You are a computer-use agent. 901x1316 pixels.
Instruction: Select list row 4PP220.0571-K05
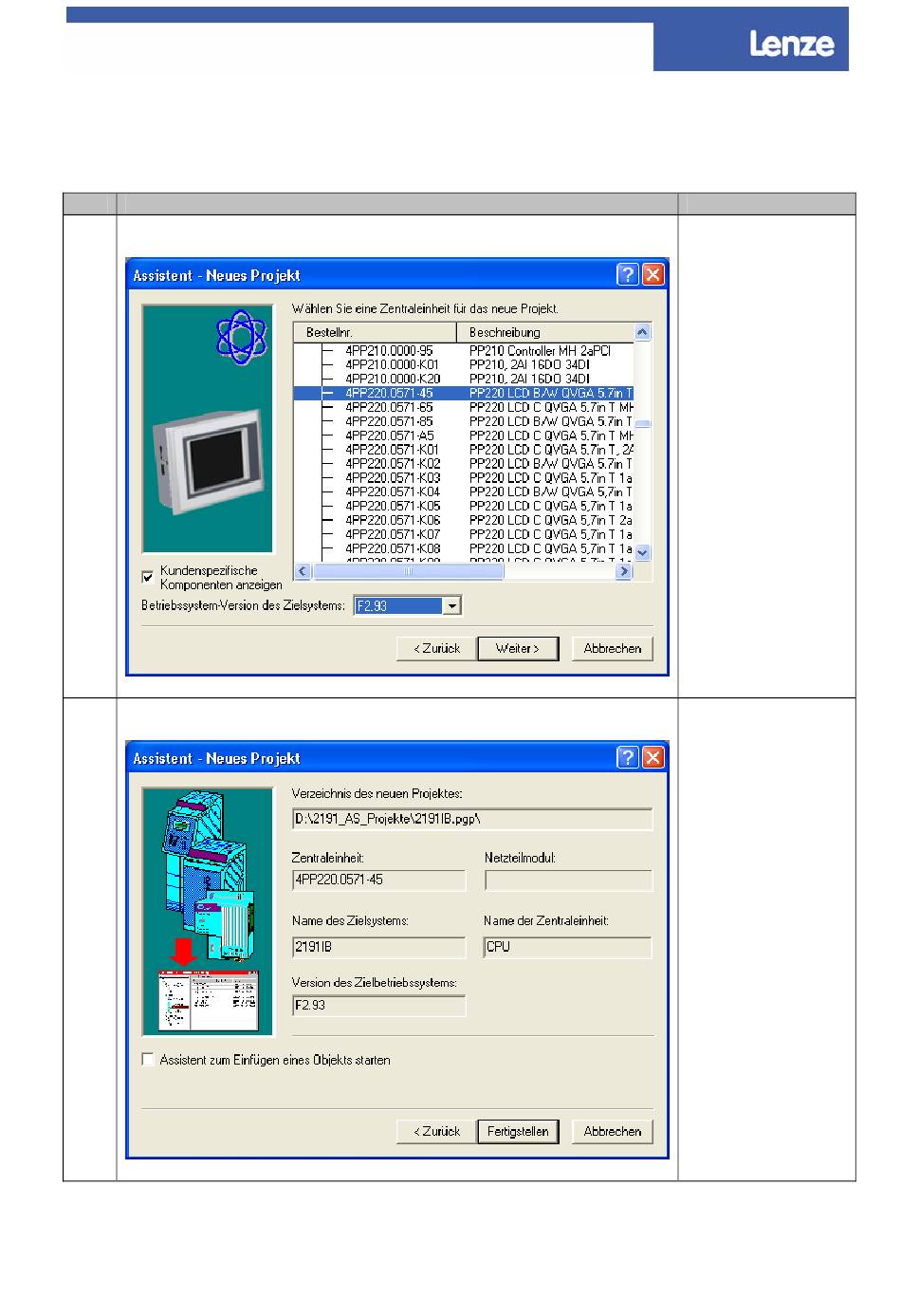[x=463, y=506]
